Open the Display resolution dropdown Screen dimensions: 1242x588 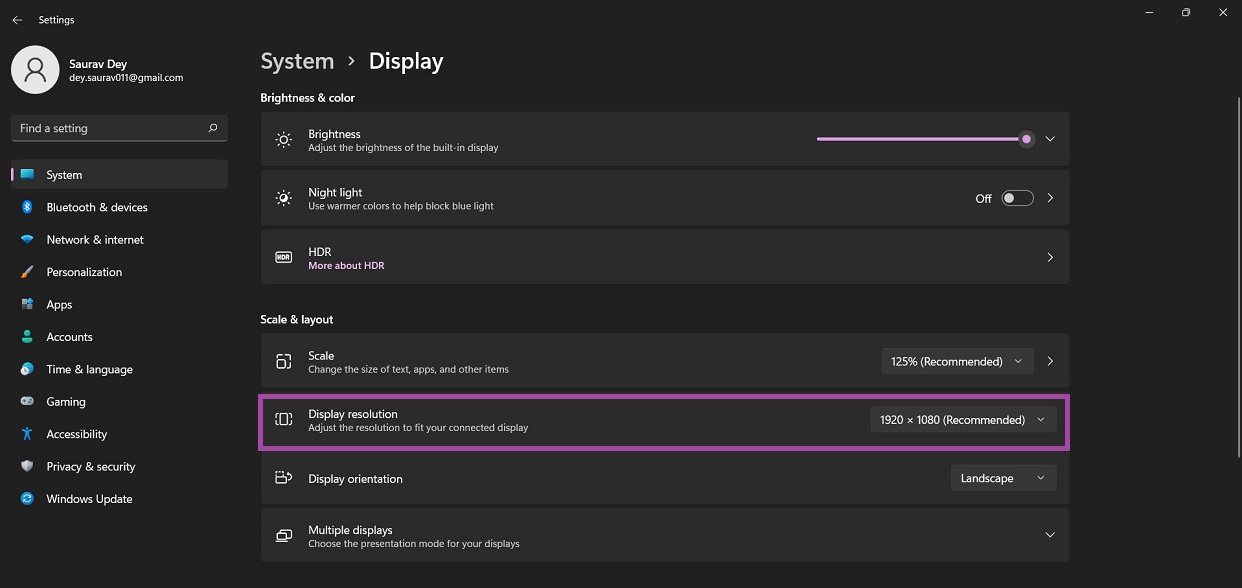[x=962, y=419]
